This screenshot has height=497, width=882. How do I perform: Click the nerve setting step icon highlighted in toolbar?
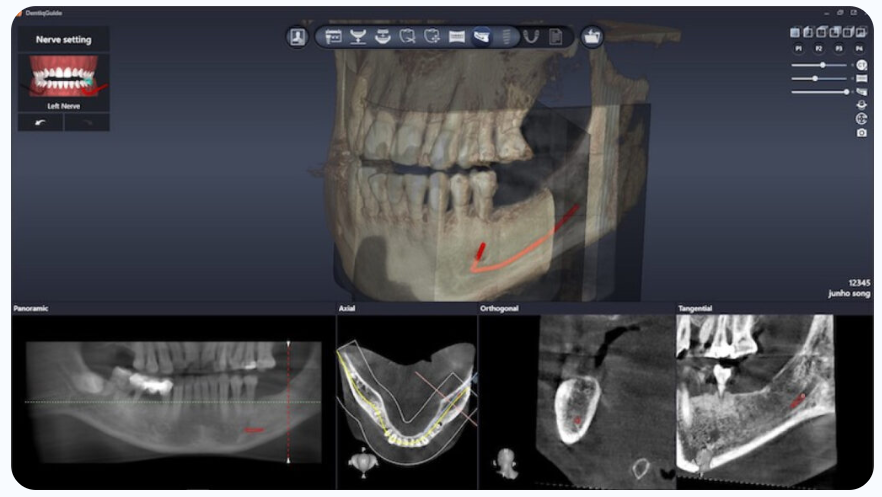pos(482,37)
